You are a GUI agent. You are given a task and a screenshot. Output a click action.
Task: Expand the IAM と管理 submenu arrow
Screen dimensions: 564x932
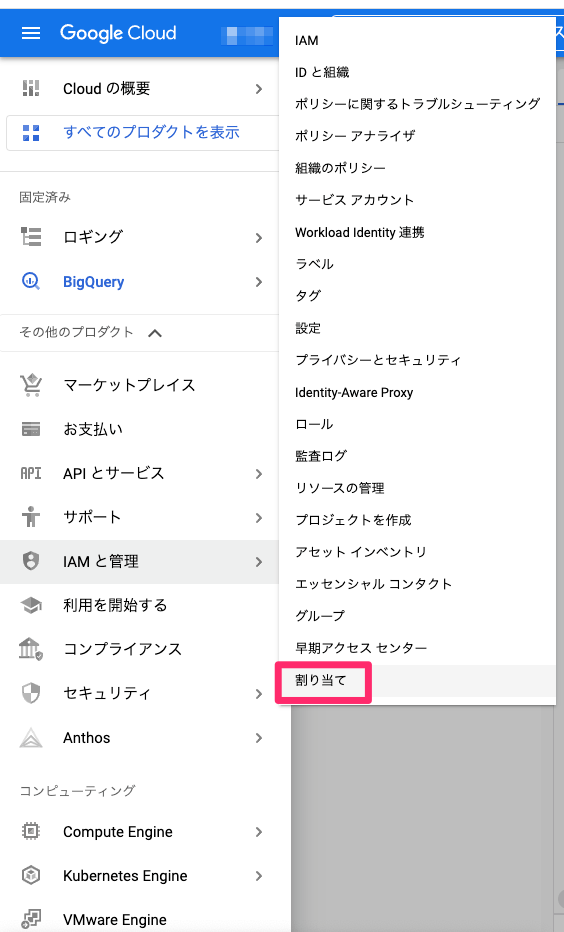pos(259,562)
